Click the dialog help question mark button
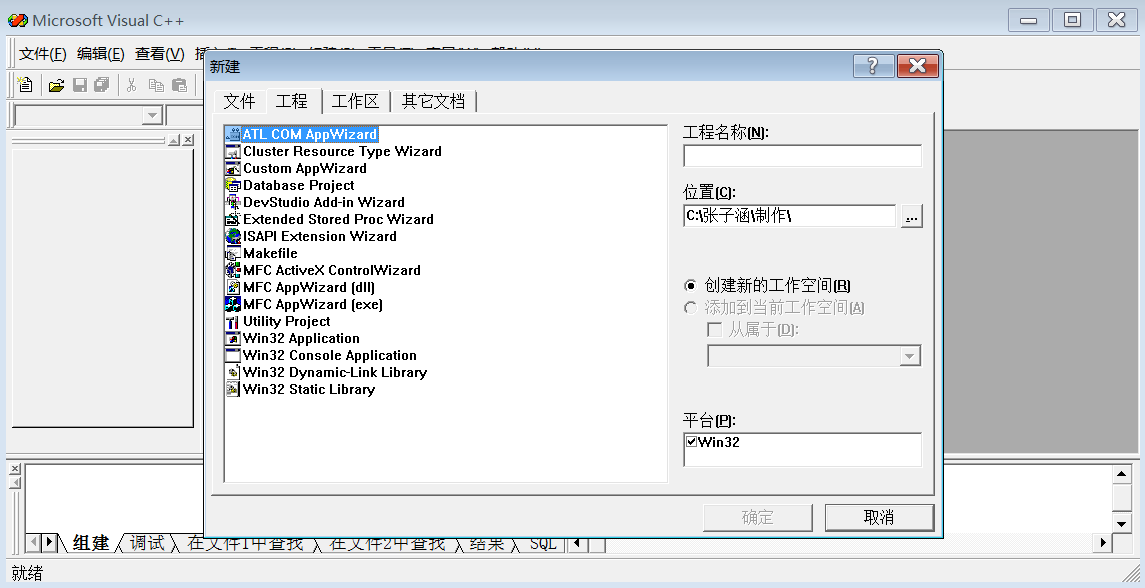The width and height of the screenshot is (1145, 588). tap(873, 66)
